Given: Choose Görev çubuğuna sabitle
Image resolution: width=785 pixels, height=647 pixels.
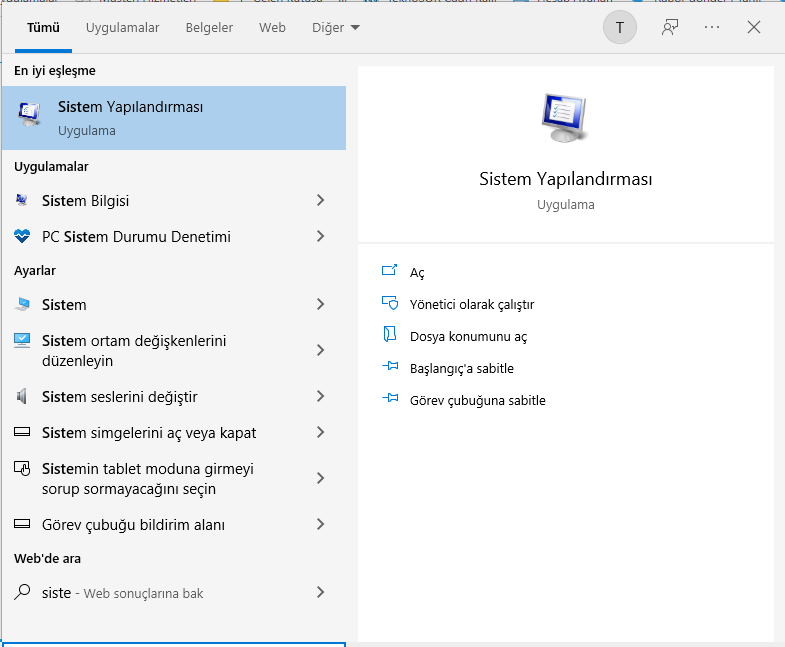Looking at the screenshot, I should click(478, 401).
